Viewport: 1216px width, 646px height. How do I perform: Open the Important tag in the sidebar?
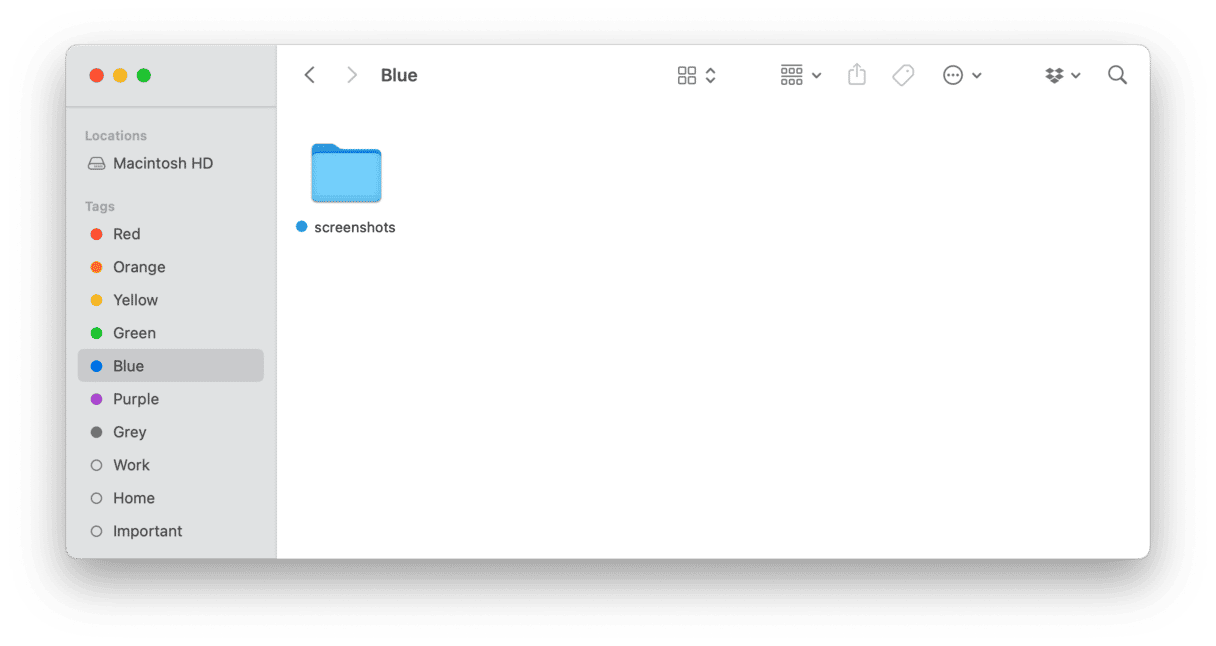[x=171, y=531]
